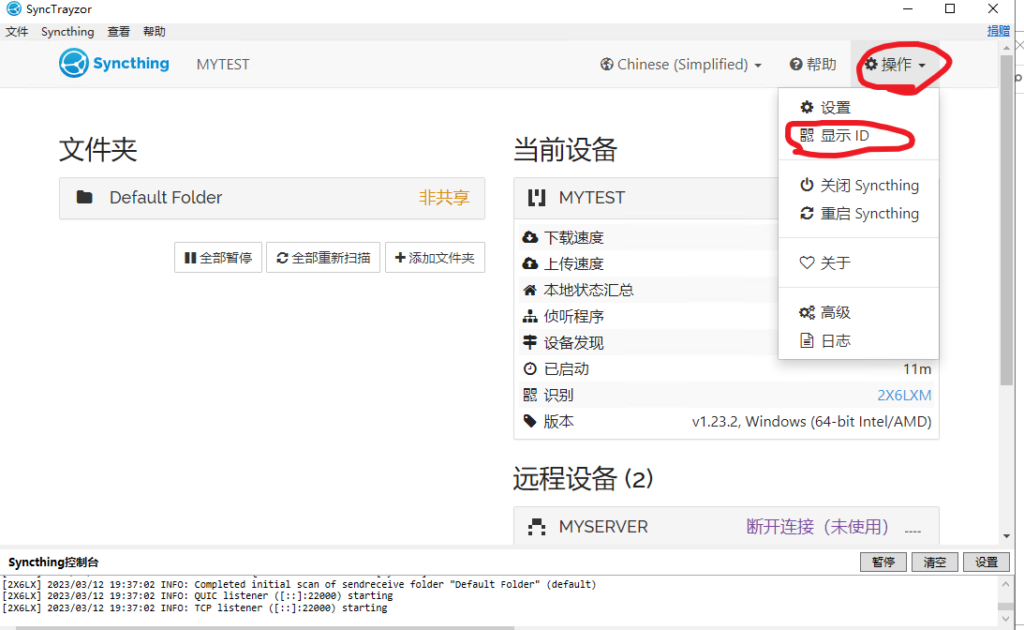This screenshot has height=630, width=1024.
Task: Click the signpost icon beside 设备发现
Action: [530, 342]
